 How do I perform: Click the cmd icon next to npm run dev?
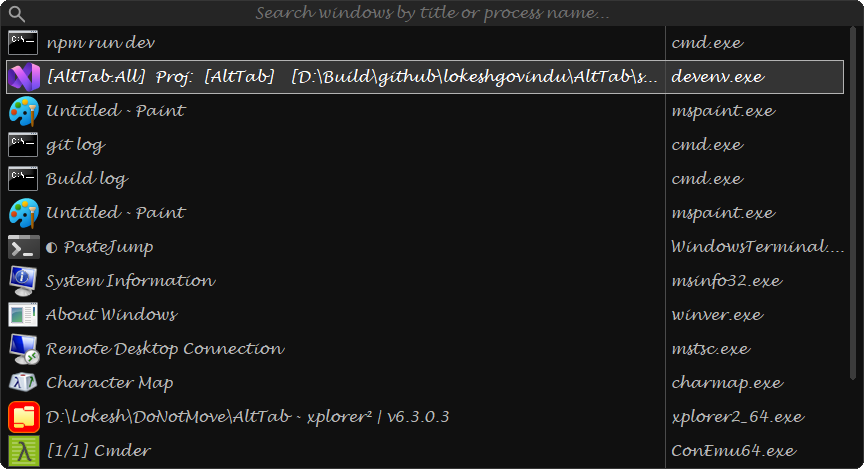pyautogui.click(x=23, y=43)
